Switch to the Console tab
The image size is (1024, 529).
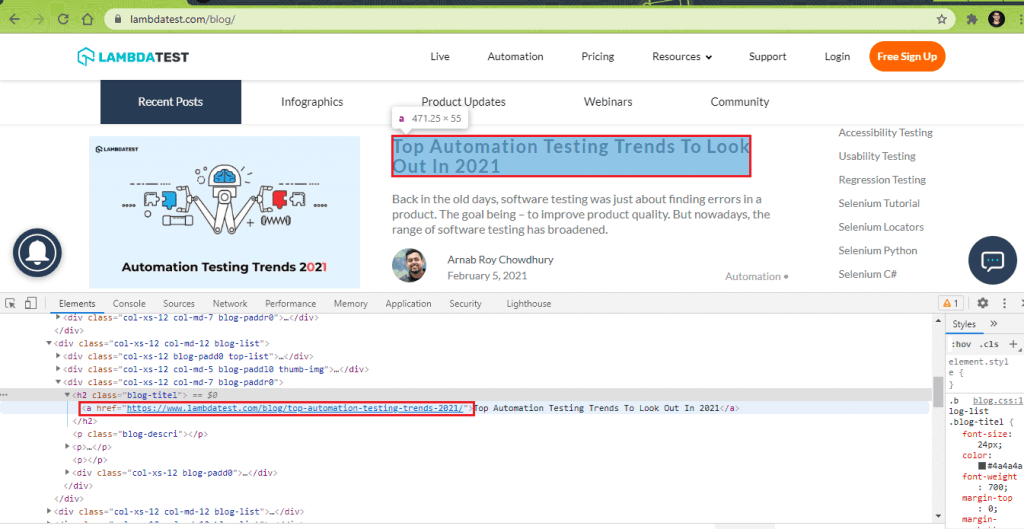coord(129,304)
